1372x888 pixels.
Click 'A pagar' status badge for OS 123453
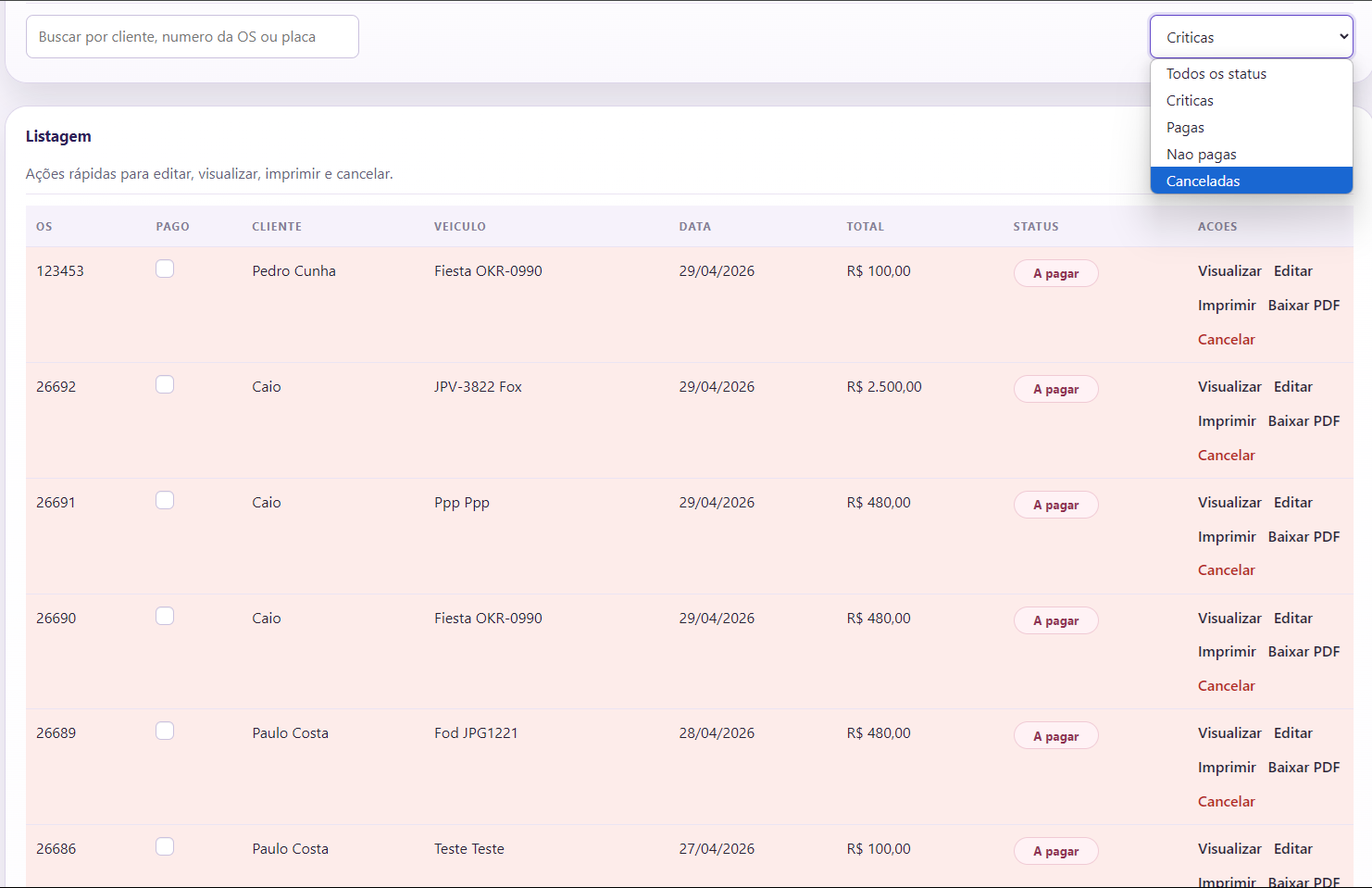pyautogui.click(x=1056, y=273)
